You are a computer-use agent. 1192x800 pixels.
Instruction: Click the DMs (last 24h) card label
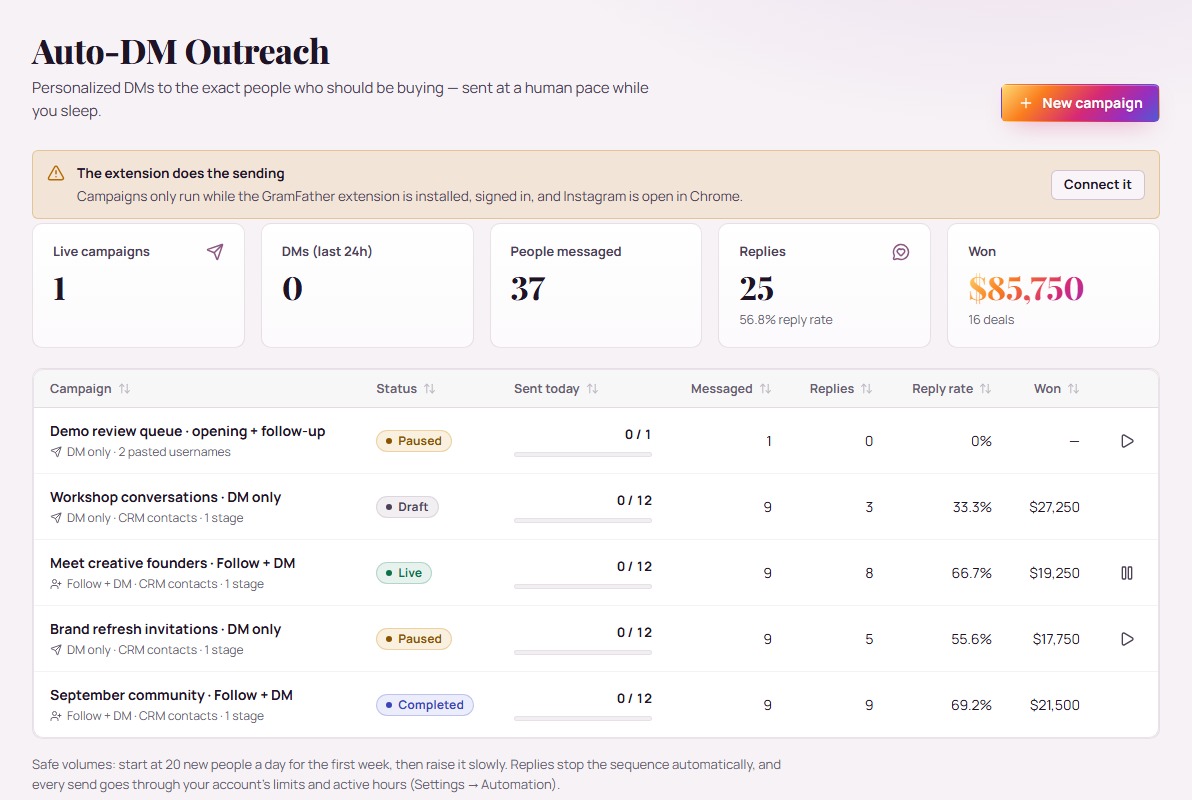pyautogui.click(x=327, y=252)
